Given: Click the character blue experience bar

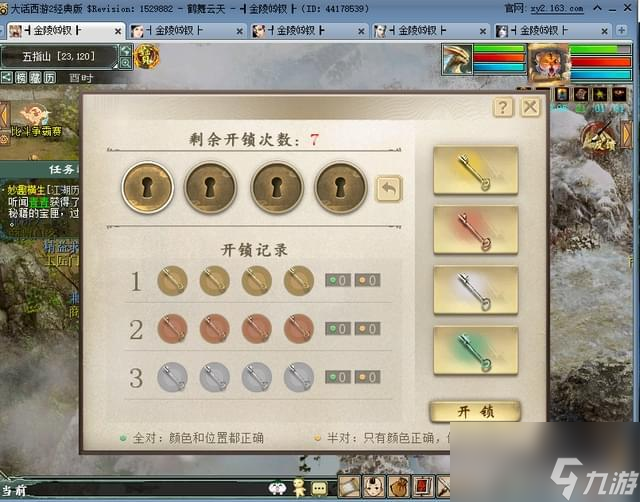Looking at the screenshot, I should click(x=600, y=74).
